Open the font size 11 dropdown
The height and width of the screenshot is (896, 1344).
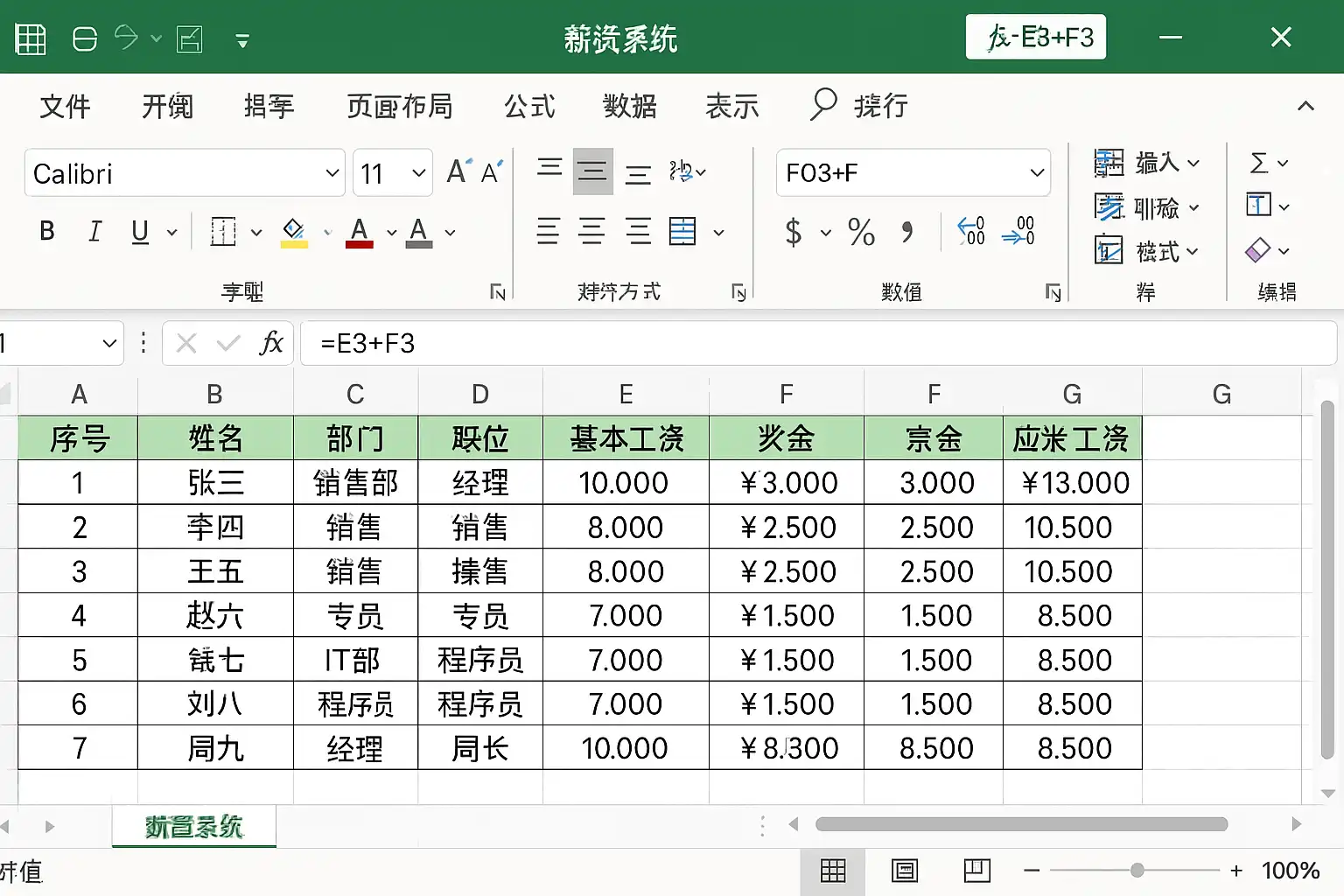(x=418, y=173)
